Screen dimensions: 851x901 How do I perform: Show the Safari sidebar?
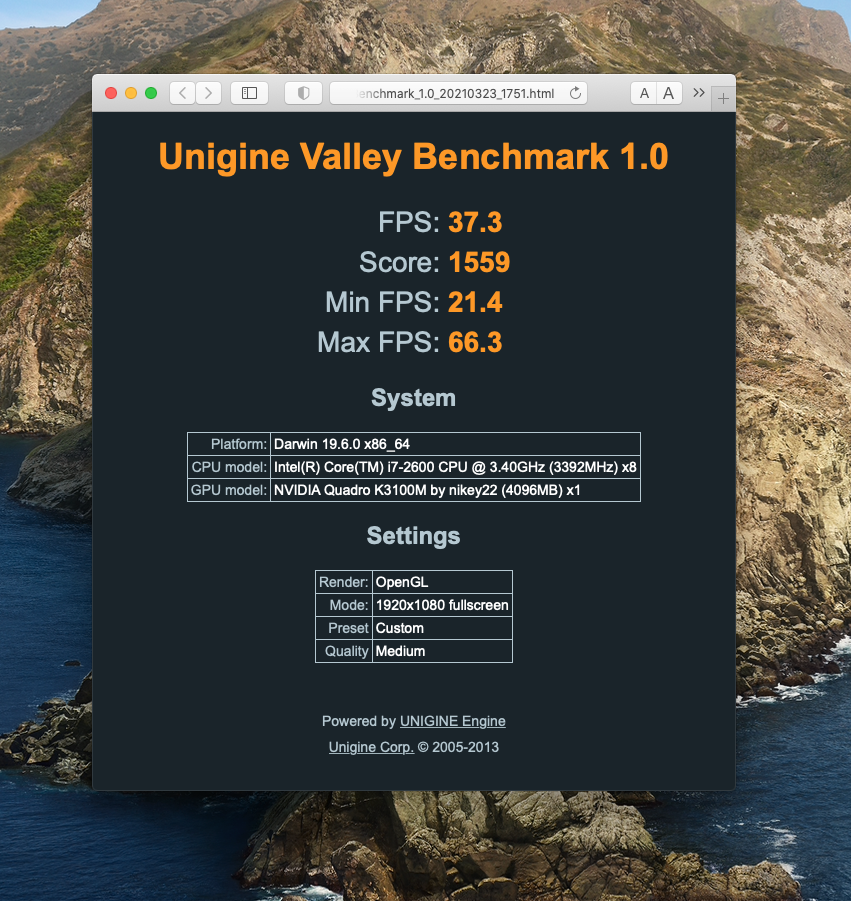(x=249, y=93)
